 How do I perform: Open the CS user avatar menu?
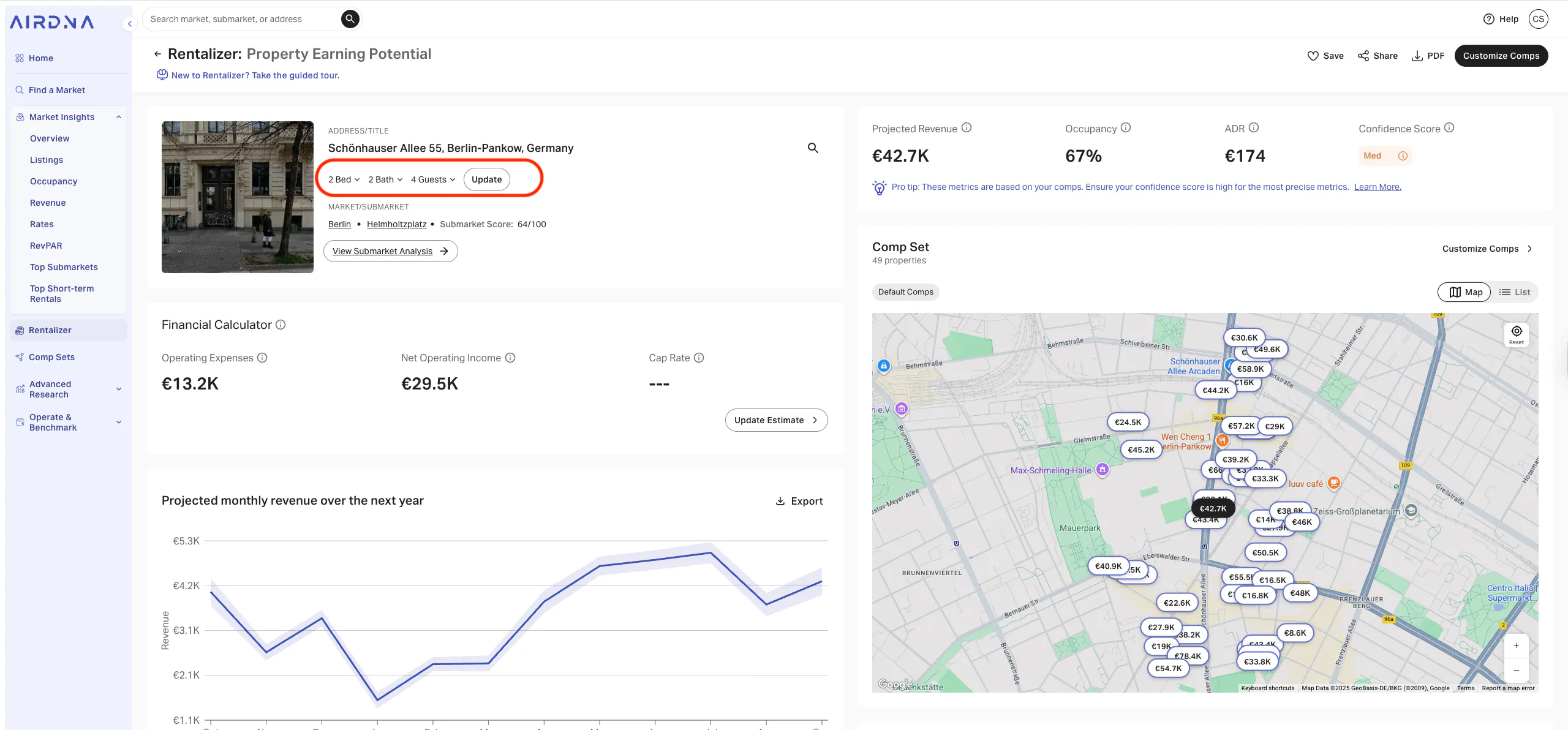pyautogui.click(x=1538, y=19)
